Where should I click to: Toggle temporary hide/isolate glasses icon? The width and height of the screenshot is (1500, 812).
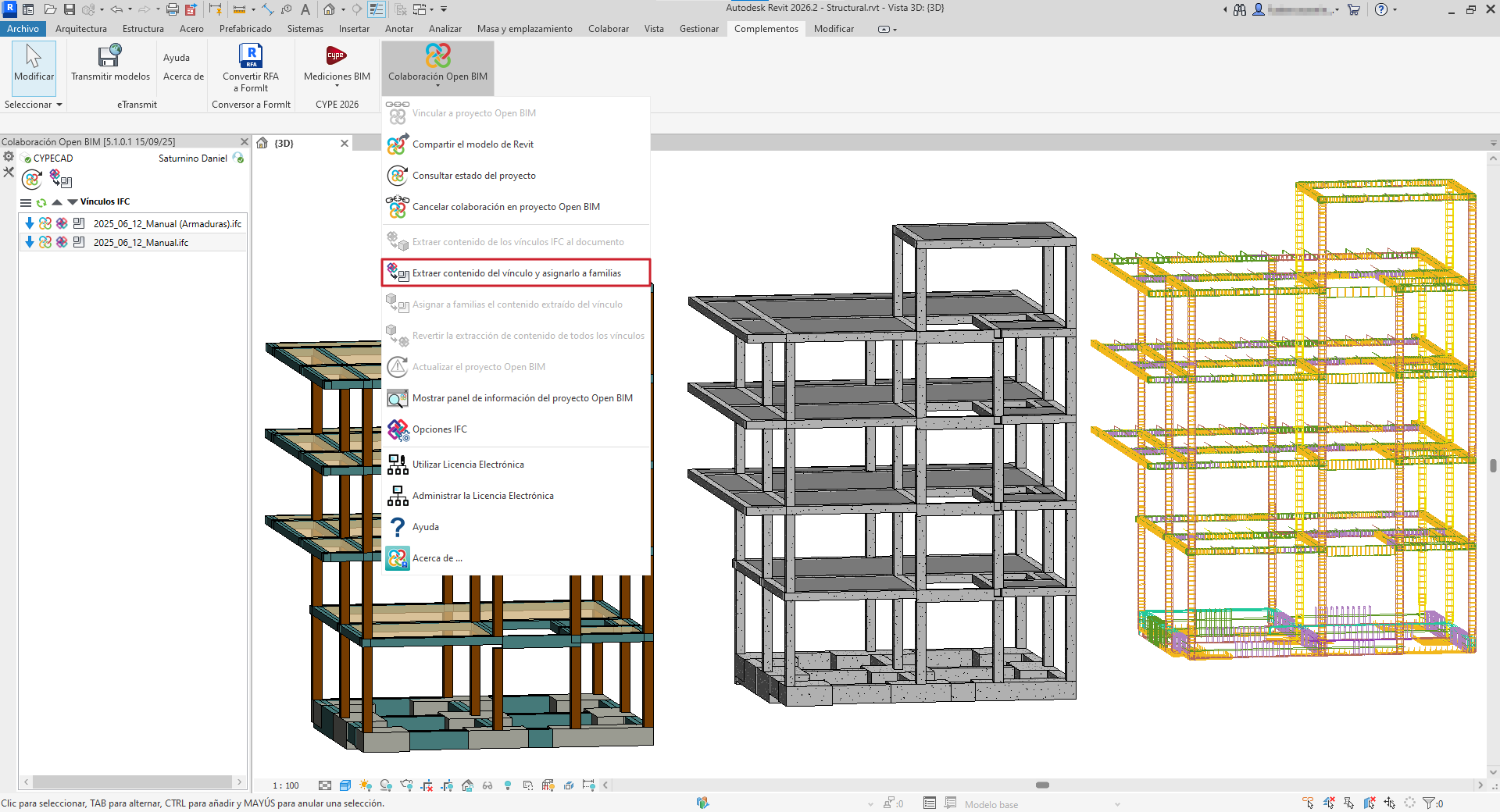(487, 785)
